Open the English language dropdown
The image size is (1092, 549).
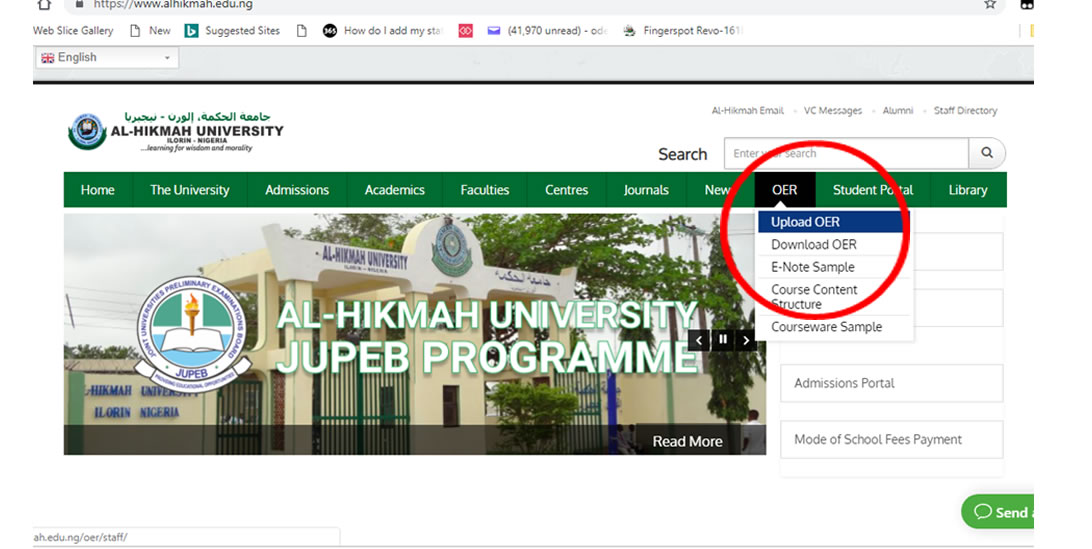[107, 58]
